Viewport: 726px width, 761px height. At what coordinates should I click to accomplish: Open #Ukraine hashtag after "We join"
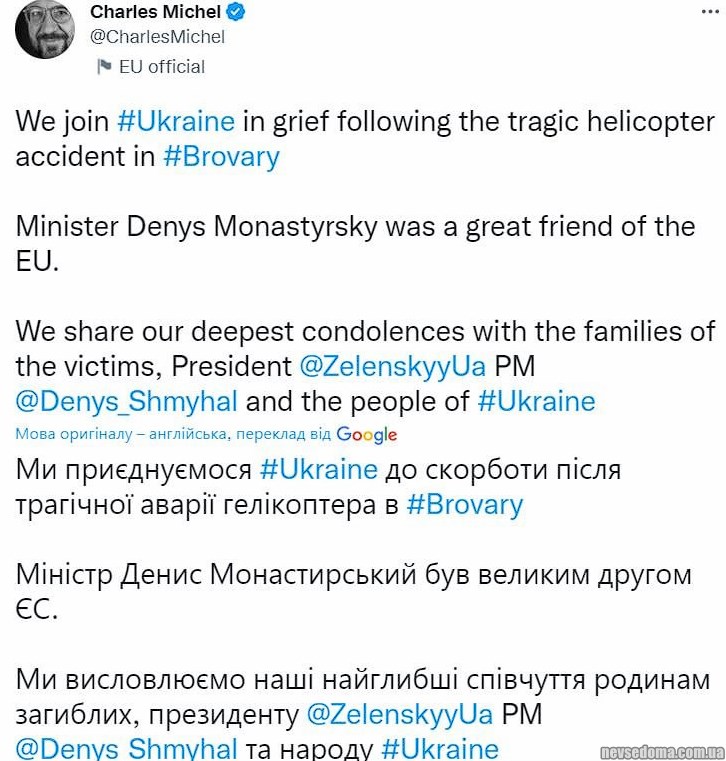tap(175, 121)
